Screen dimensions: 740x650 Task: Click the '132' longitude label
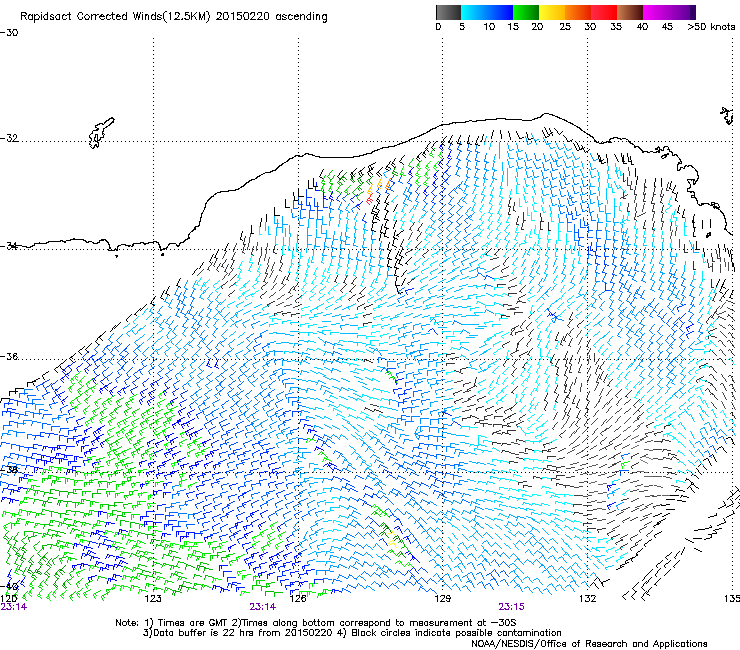587,599
